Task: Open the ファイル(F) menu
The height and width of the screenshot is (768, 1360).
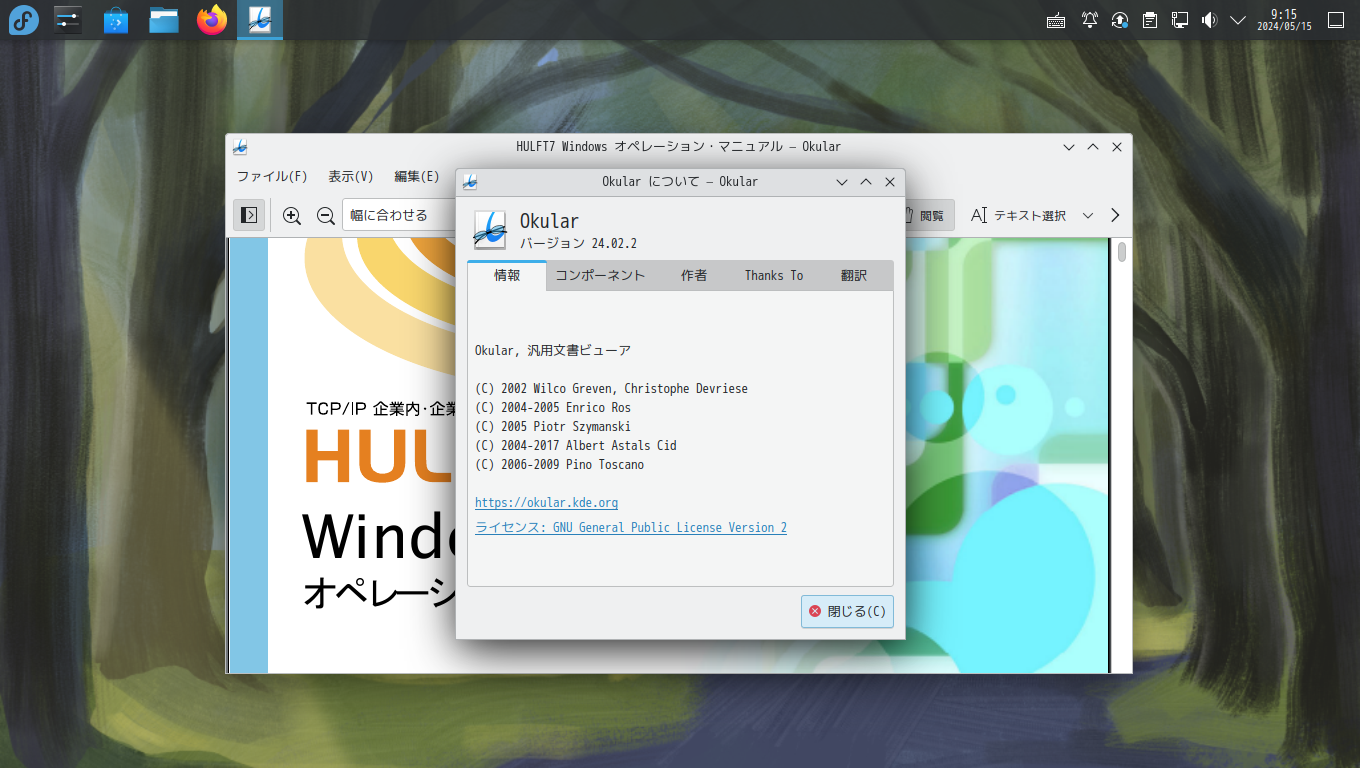Action: click(x=272, y=176)
